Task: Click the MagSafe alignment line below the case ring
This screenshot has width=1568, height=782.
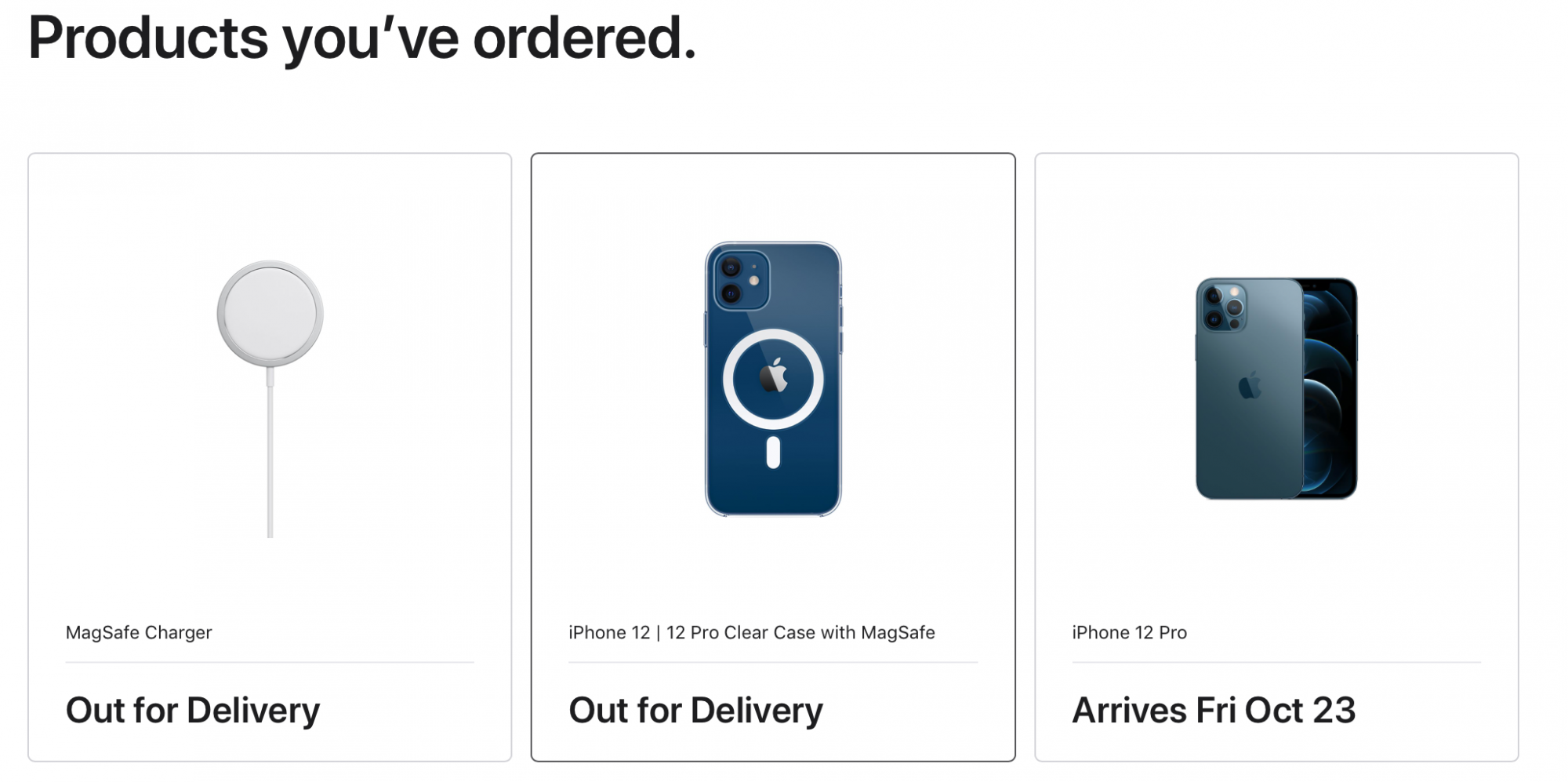Action: (773, 453)
